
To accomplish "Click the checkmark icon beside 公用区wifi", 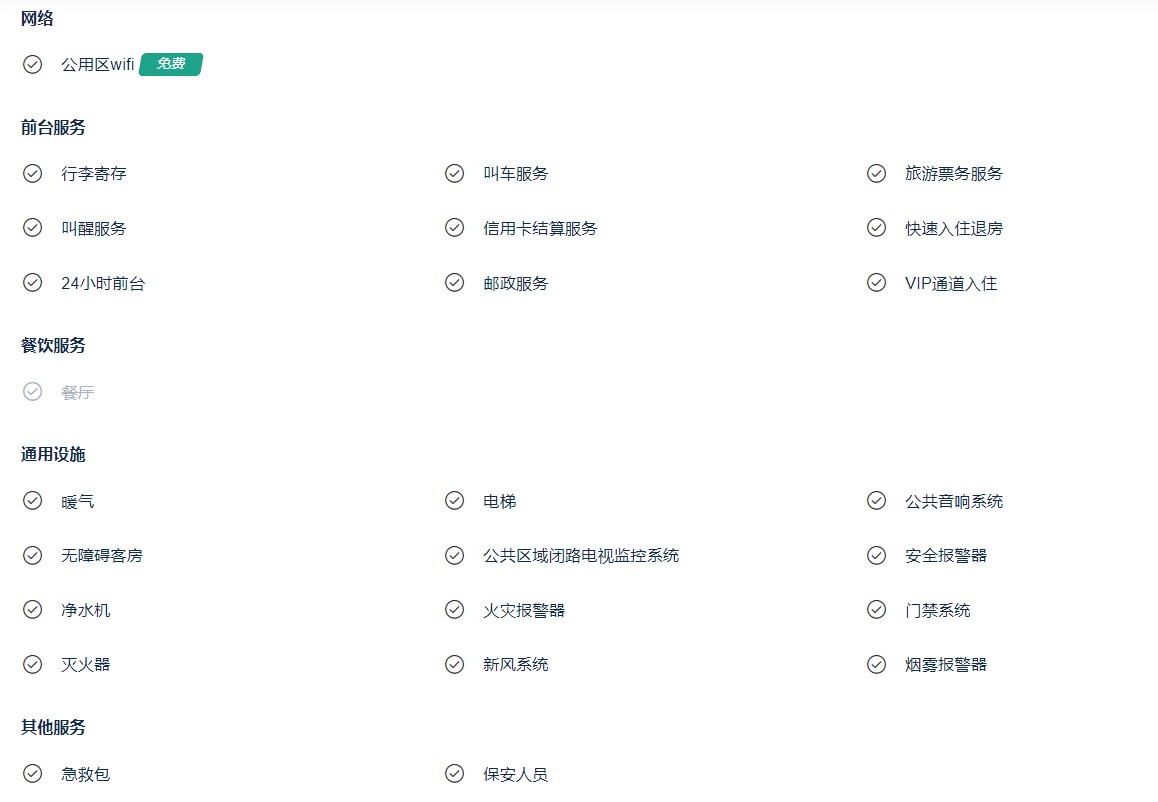I will (32, 64).
